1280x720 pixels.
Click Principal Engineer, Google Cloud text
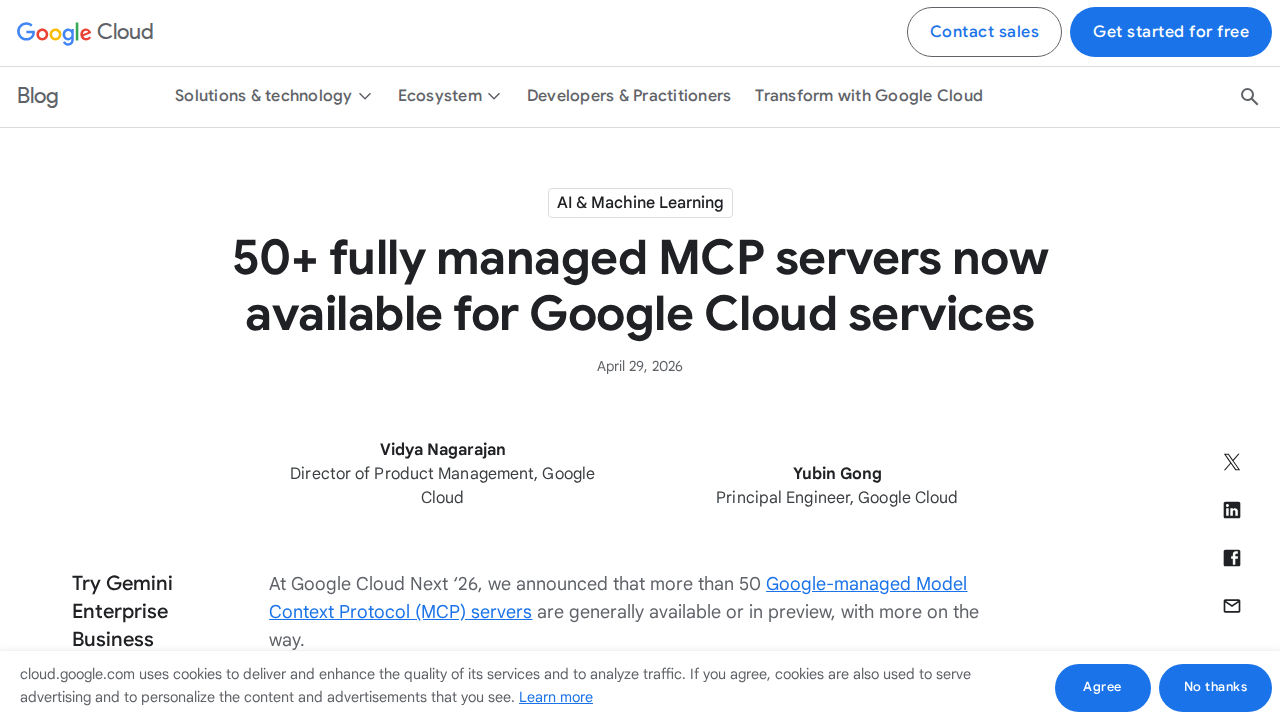pyautogui.click(x=837, y=498)
